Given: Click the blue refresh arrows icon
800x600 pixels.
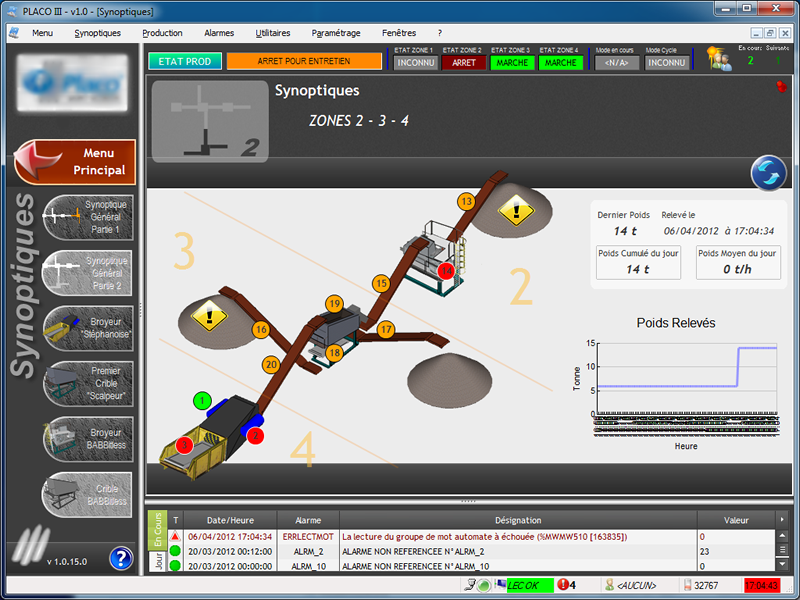Looking at the screenshot, I should coord(768,173).
